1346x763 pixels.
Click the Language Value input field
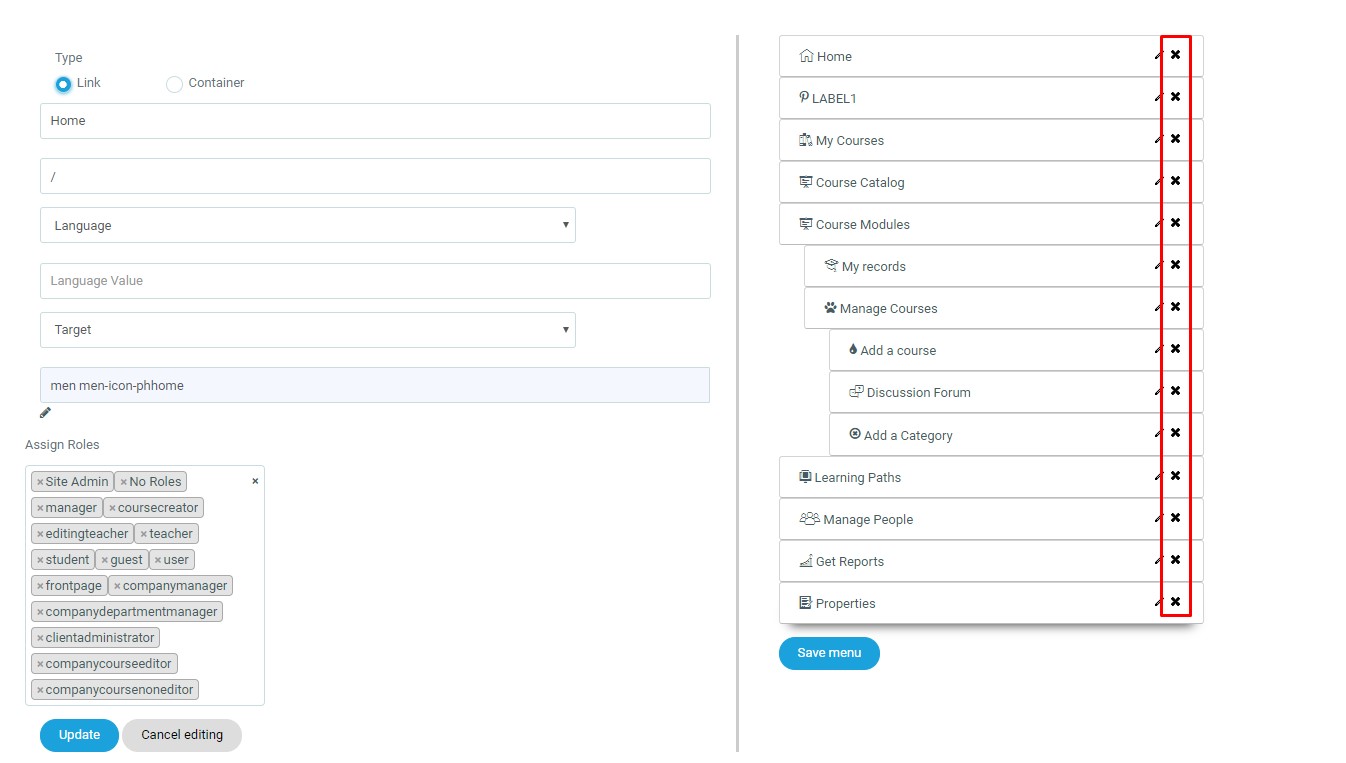pos(375,281)
